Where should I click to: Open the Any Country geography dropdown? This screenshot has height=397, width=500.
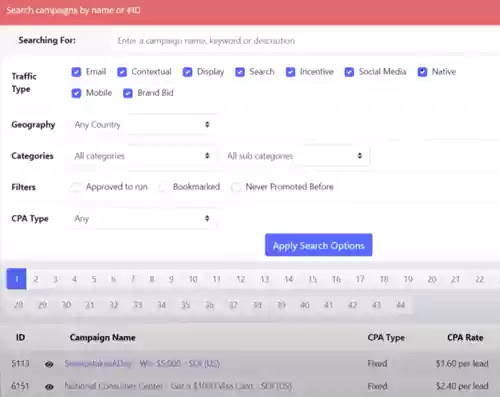142,125
